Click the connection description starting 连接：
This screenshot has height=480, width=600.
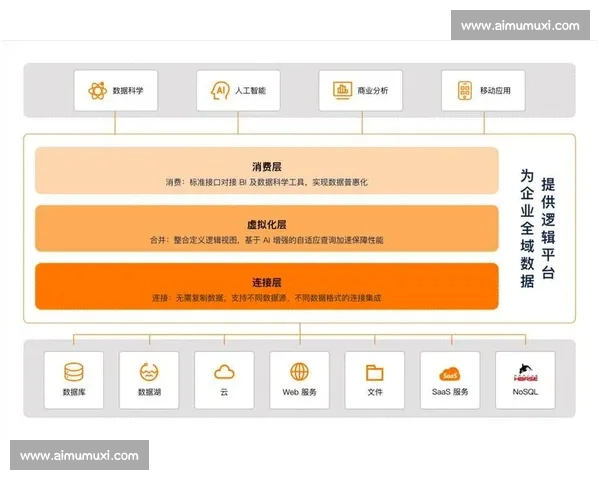coord(267,298)
